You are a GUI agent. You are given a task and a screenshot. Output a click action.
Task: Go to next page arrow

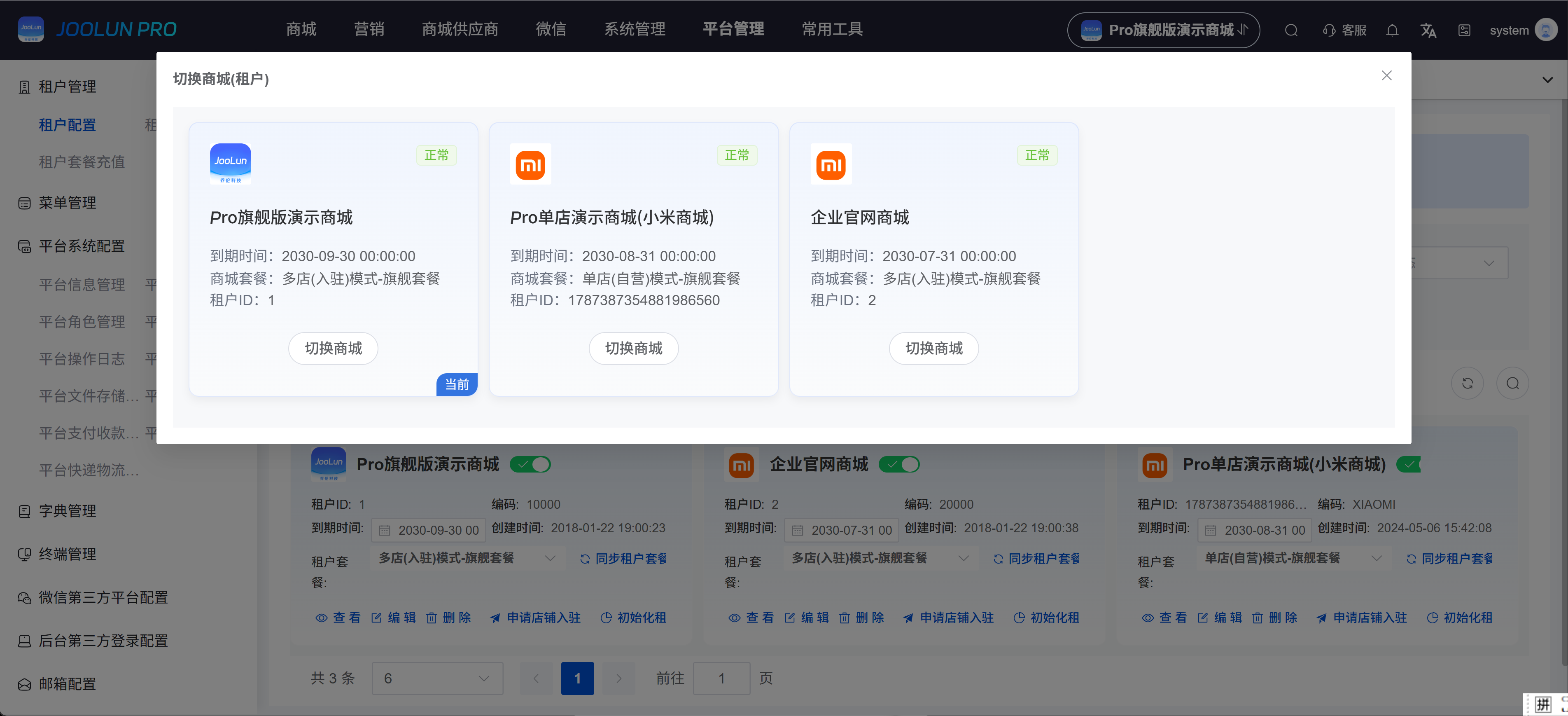click(618, 678)
